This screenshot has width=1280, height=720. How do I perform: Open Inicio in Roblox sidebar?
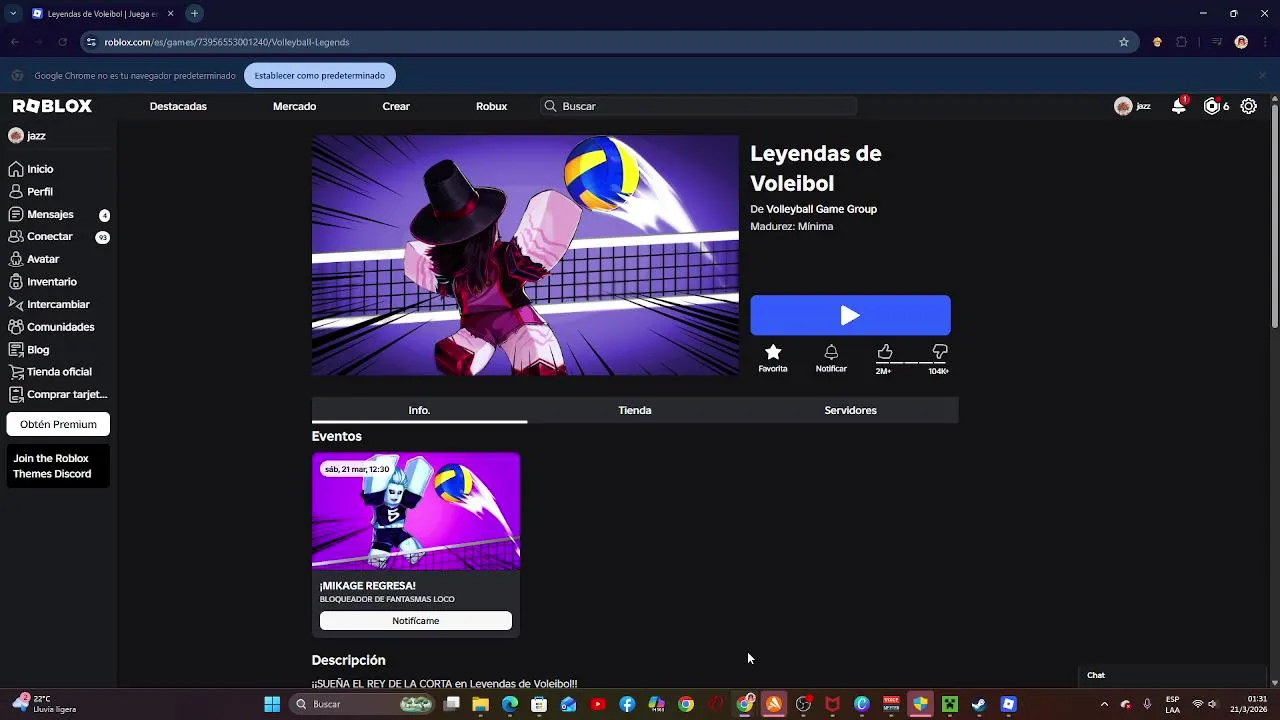pyautogui.click(x=31, y=169)
